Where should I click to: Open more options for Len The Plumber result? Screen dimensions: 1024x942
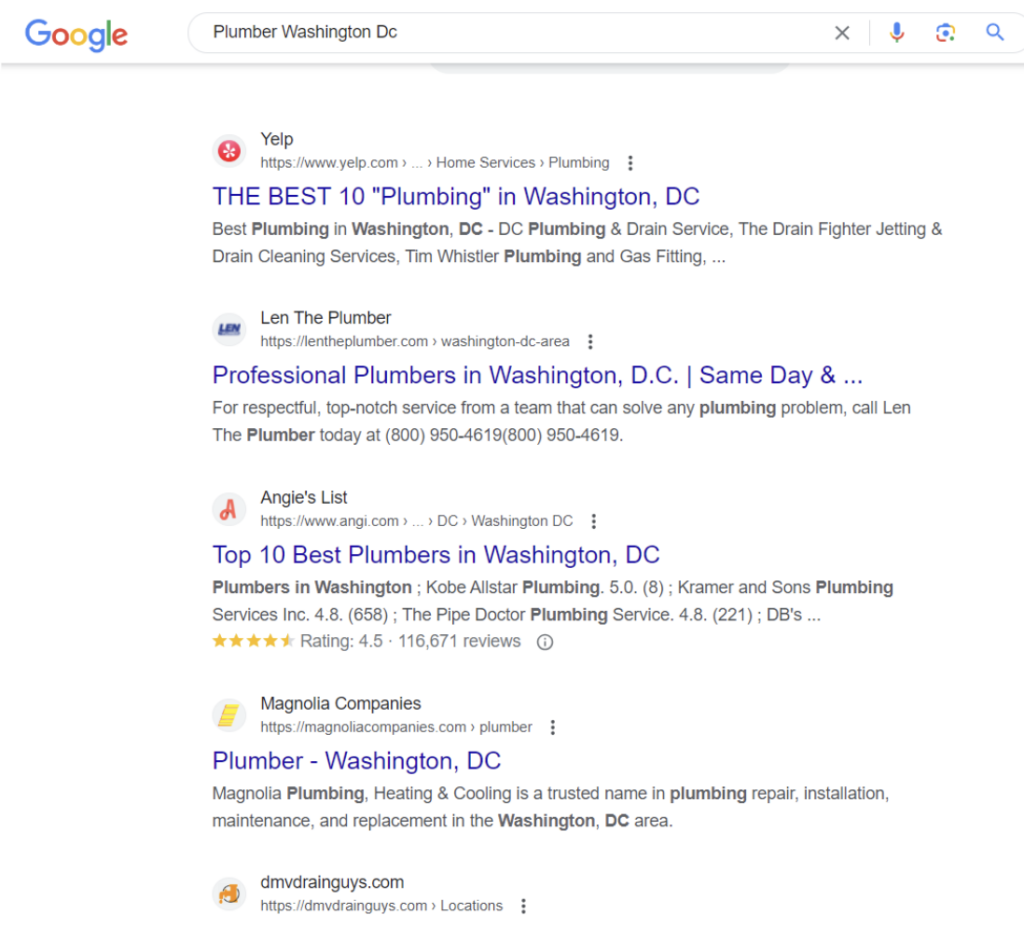590,341
